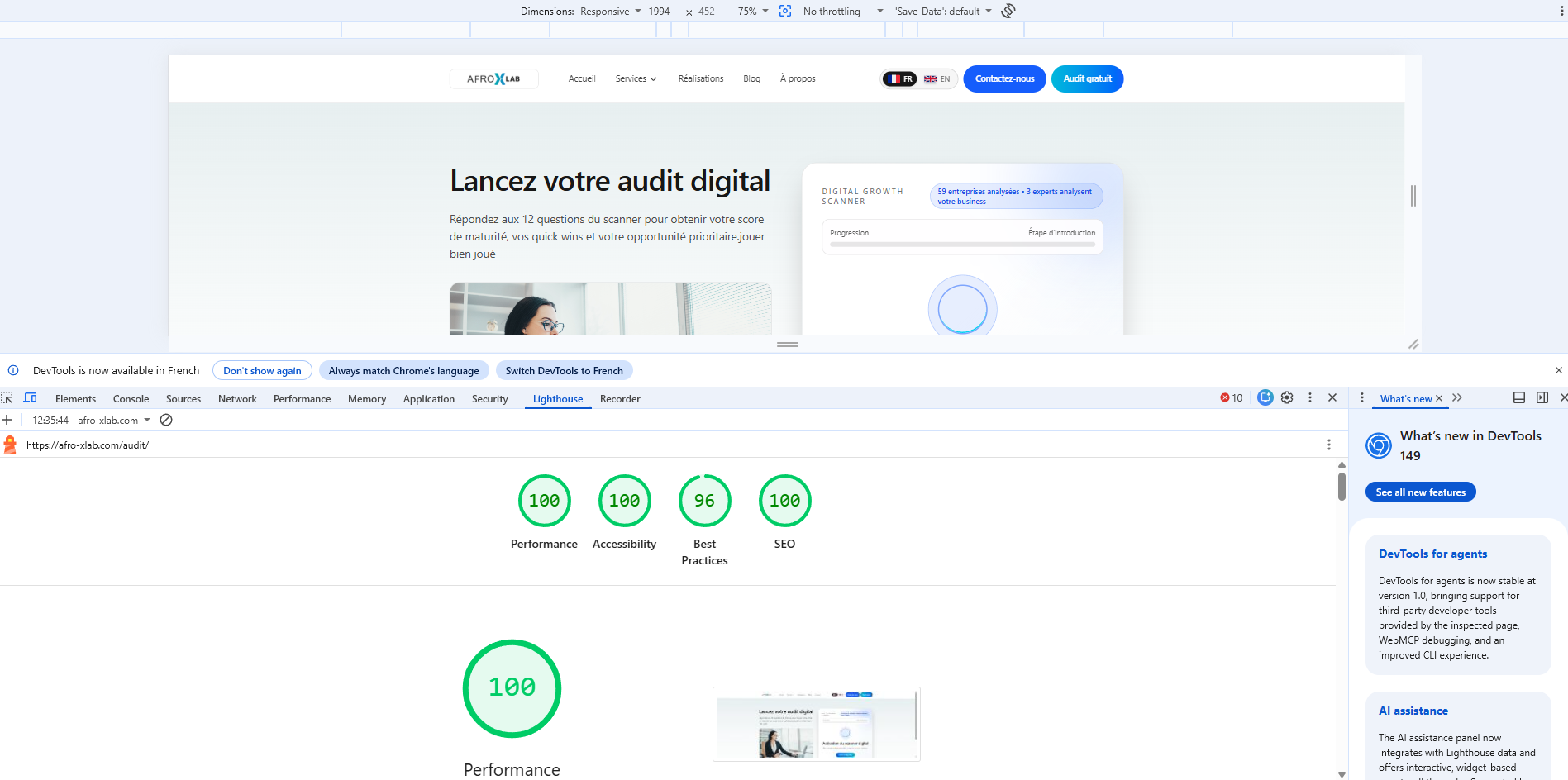This screenshot has height=780, width=1568.
Task: Click the rotate device orientation icon
Action: [x=1008, y=11]
